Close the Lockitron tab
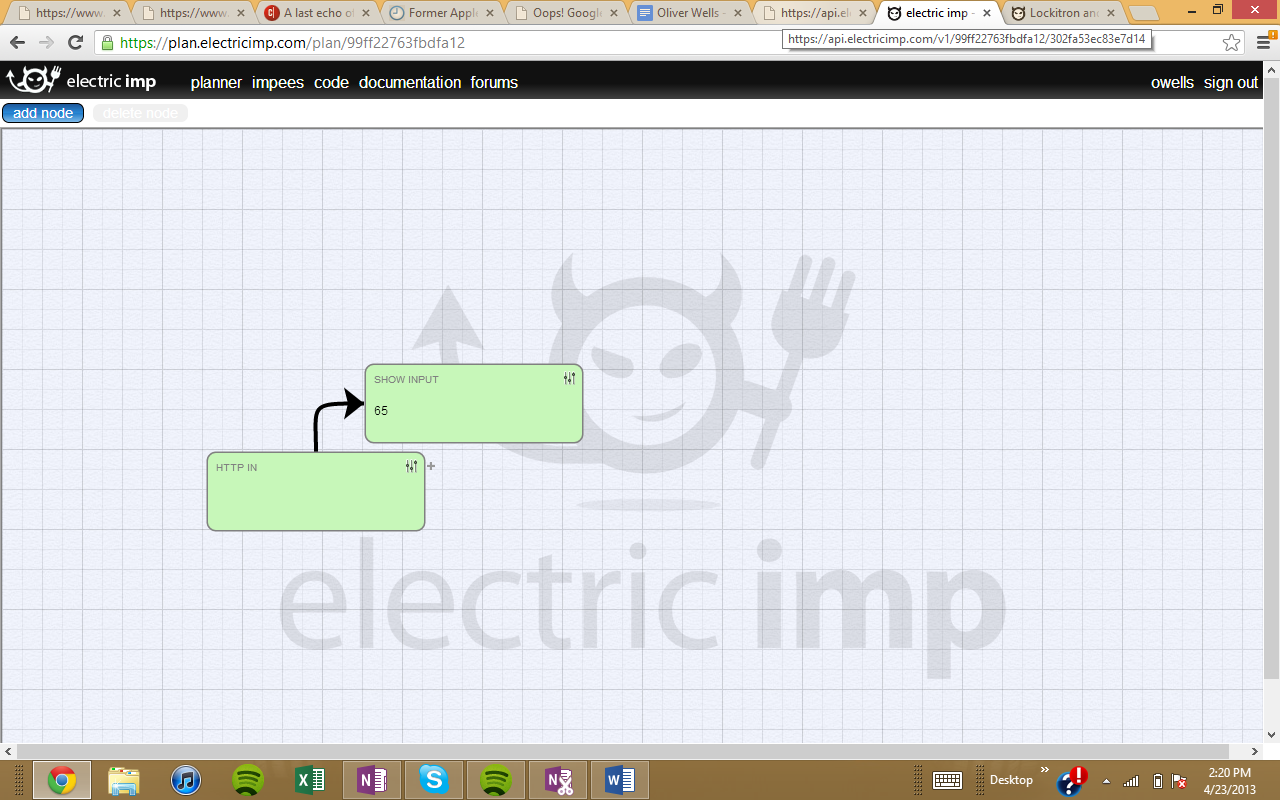 (1110, 13)
